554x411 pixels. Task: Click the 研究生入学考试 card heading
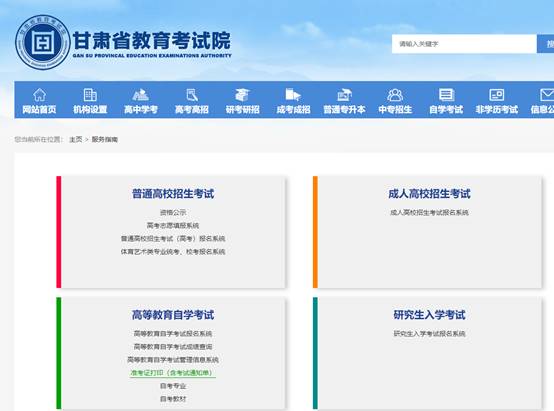429,315
